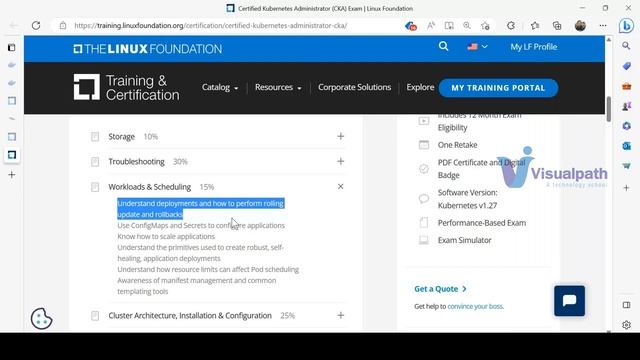Click the Read aloud icon
The width and height of the screenshot is (640, 360).
(431, 25)
